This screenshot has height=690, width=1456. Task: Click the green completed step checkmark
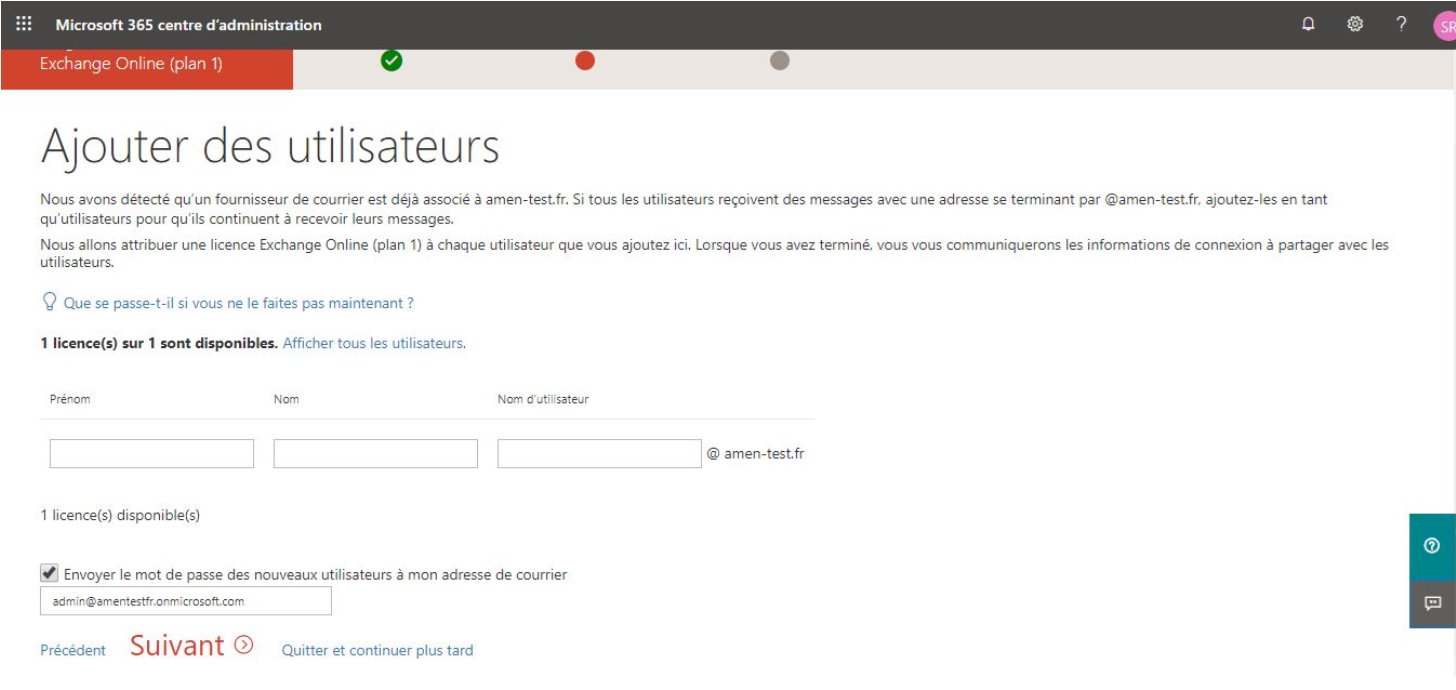392,61
